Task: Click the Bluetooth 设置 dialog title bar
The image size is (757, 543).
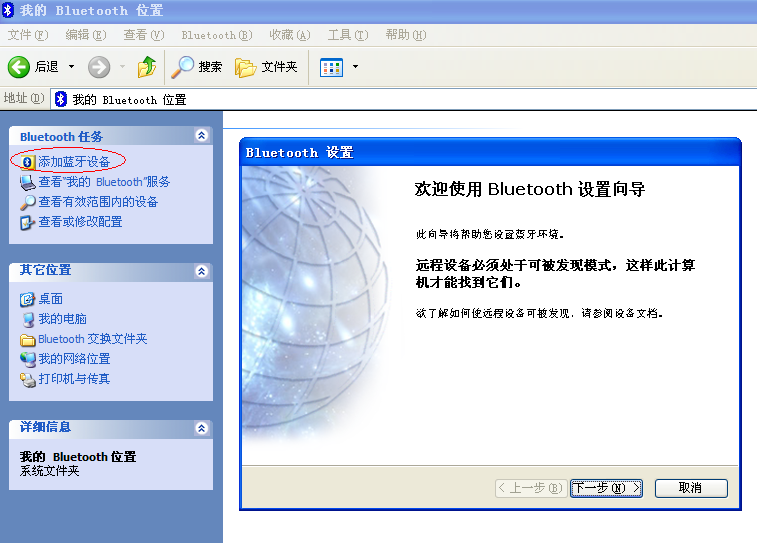Action: [x=490, y=153]
